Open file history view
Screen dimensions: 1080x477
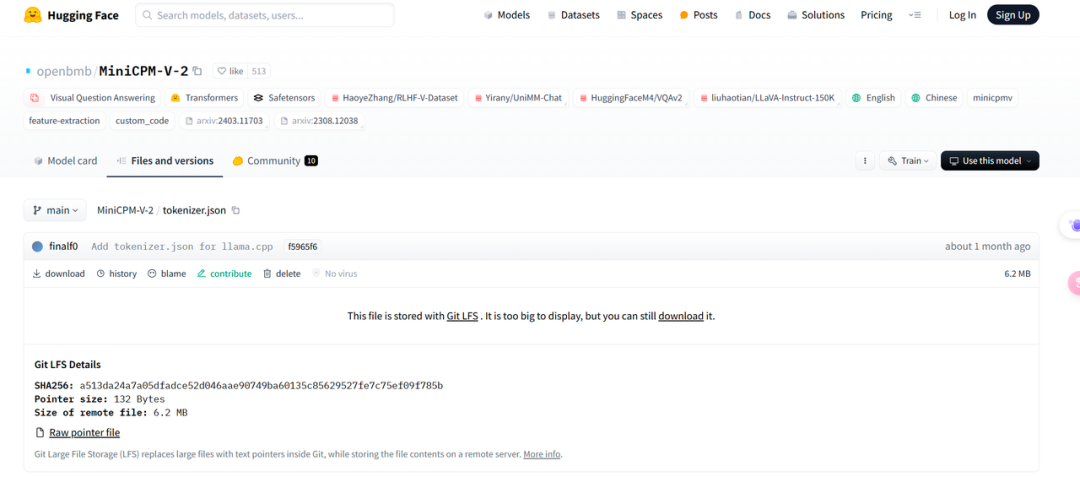(116, 274)
